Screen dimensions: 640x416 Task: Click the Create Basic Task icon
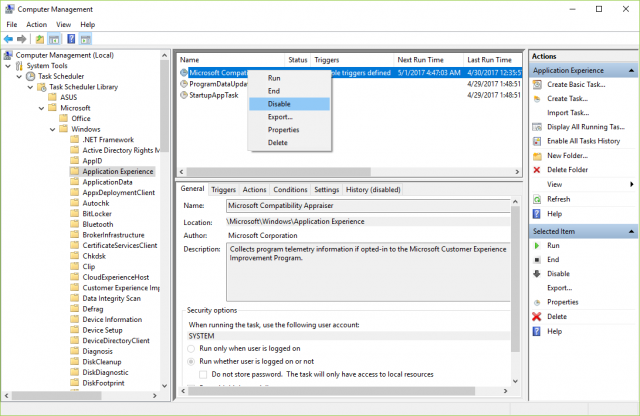[x=538, y=85]
